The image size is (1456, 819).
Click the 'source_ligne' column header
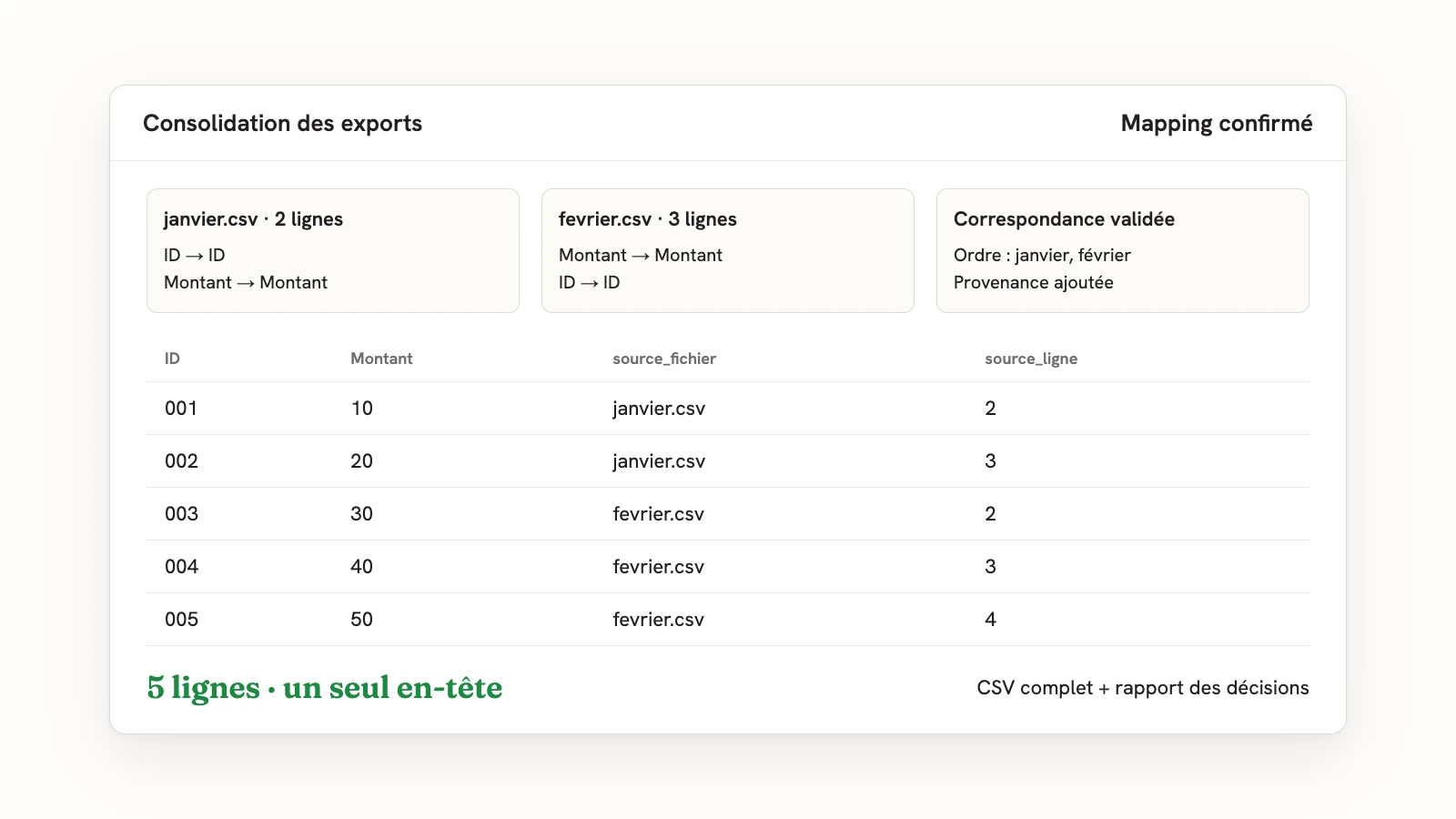point(1031,359)
